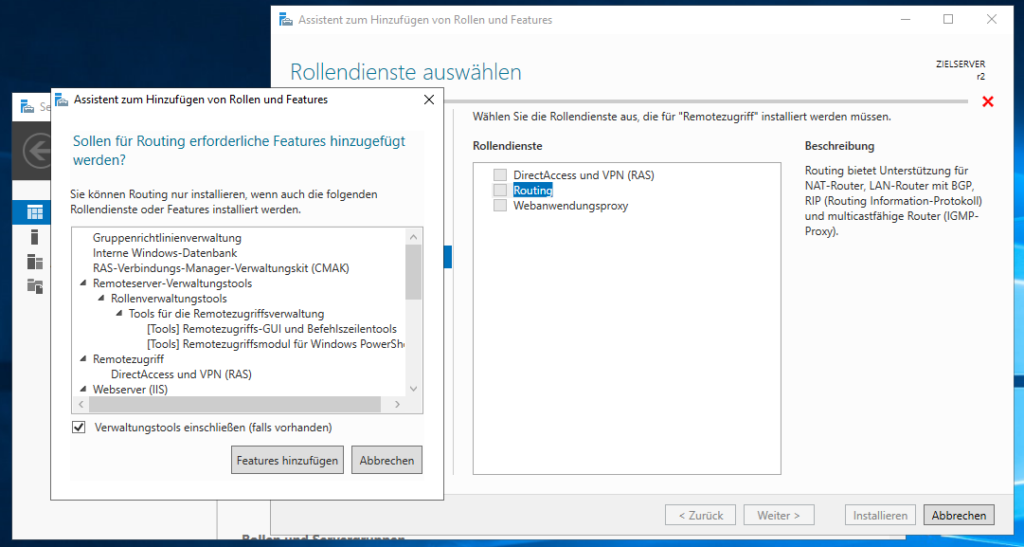Click horizontal scroll left arrow in feature list
This screenshot has width=1024, height=547.
[x=81, y=405]
